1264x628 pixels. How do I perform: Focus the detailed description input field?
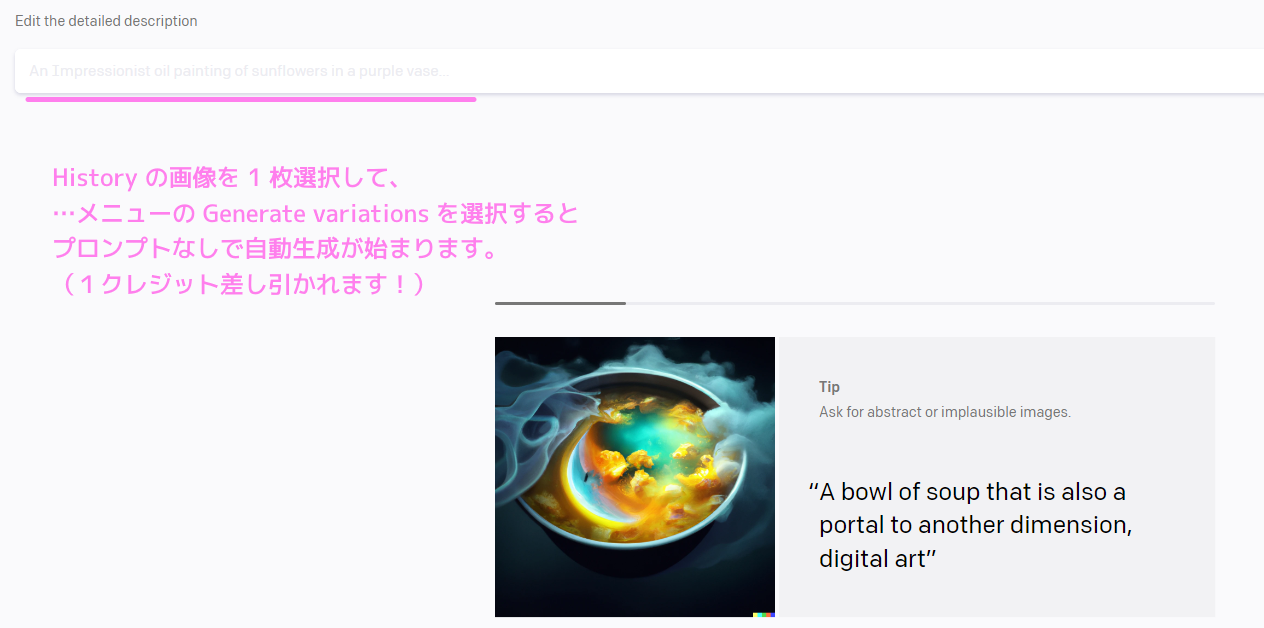(640, 71)
